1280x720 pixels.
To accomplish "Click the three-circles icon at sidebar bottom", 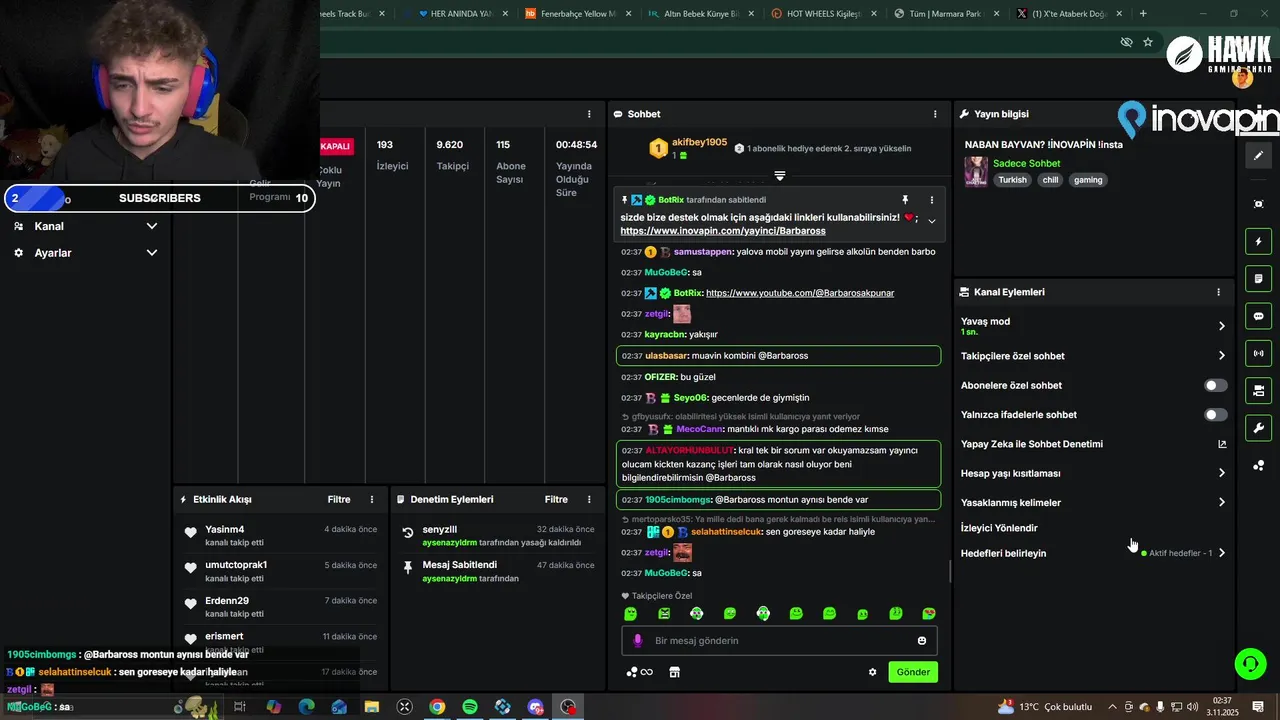I will [x=1258, y=466].
